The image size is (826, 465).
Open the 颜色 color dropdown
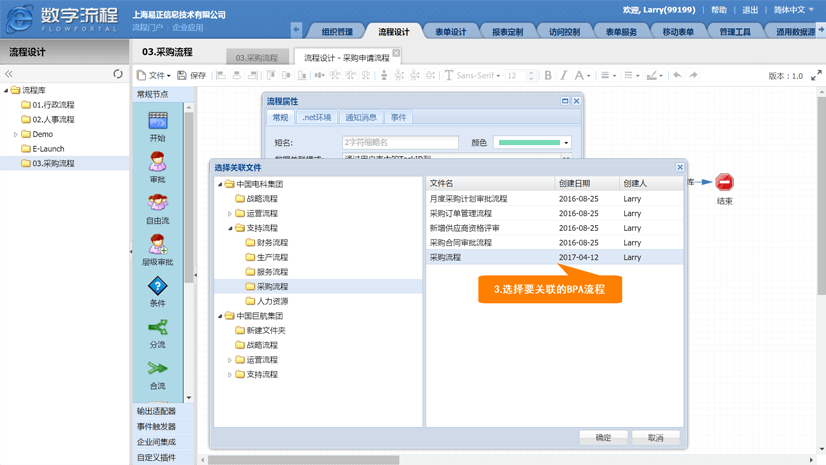point(565,143)
